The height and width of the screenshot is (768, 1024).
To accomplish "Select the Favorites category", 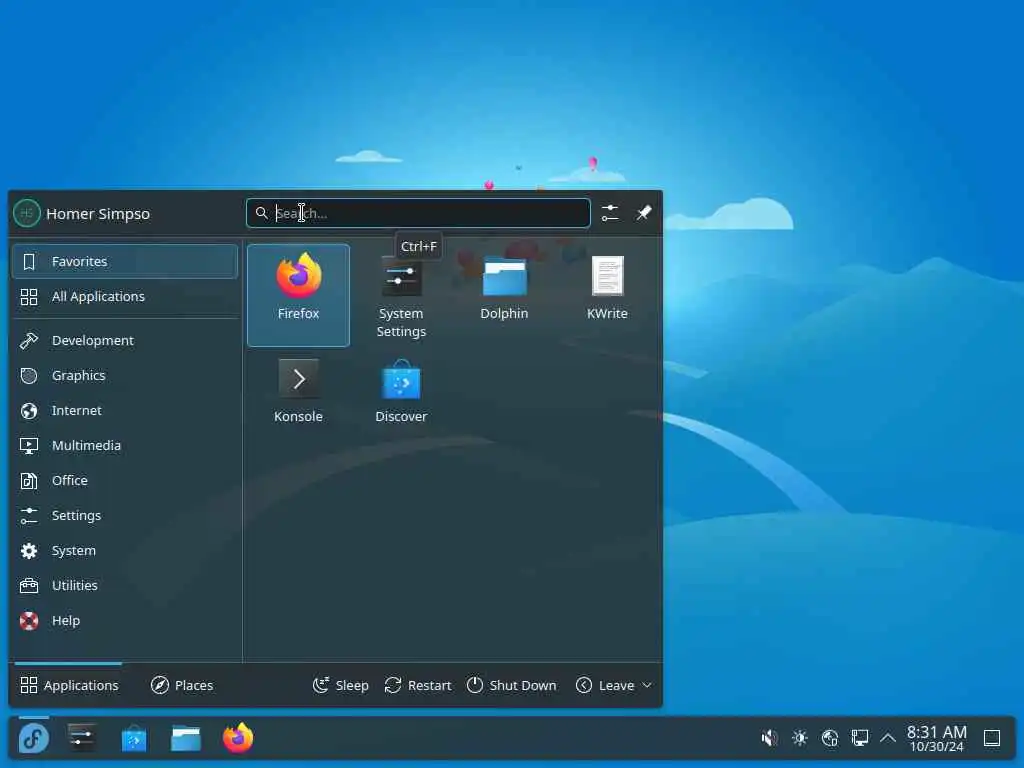I will [x=125, y=261].
